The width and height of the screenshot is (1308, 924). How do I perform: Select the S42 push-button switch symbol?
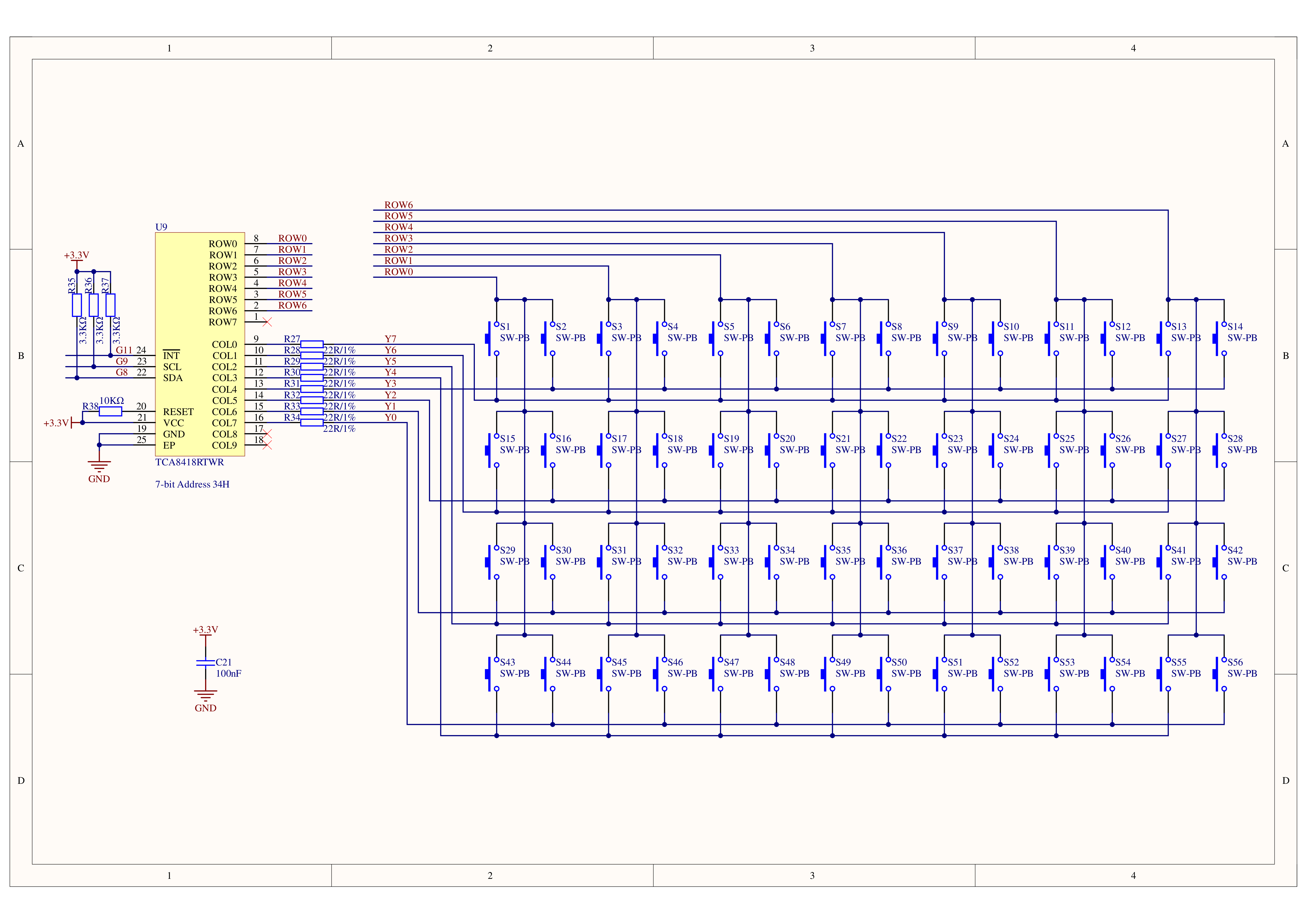click(1220, 562)
